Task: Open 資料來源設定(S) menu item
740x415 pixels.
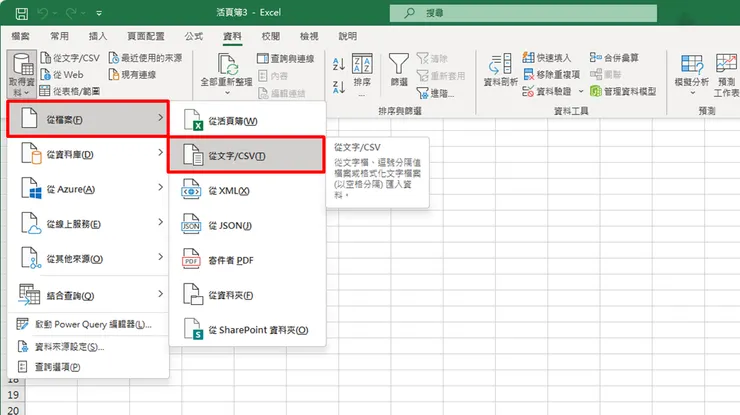Action: pyautogui.click(x=88, y=347)
